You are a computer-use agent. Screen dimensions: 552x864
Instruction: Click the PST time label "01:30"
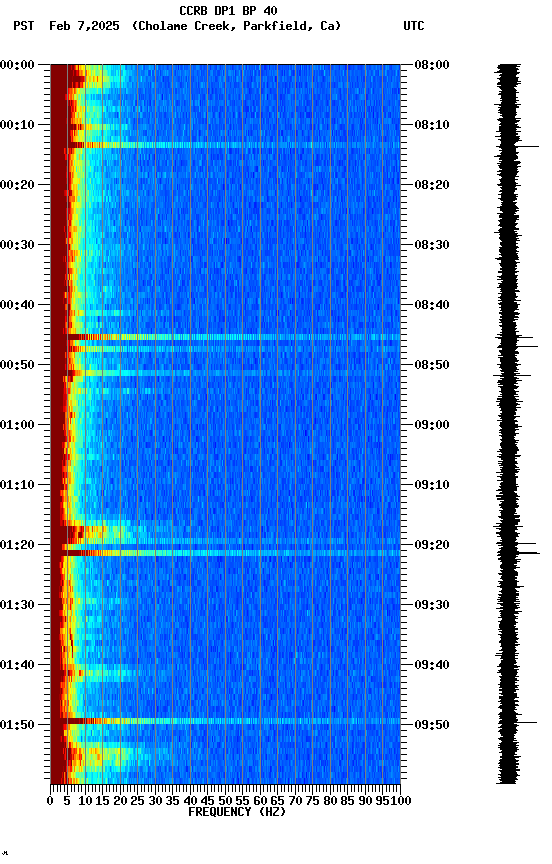click(x=17, y=605)
